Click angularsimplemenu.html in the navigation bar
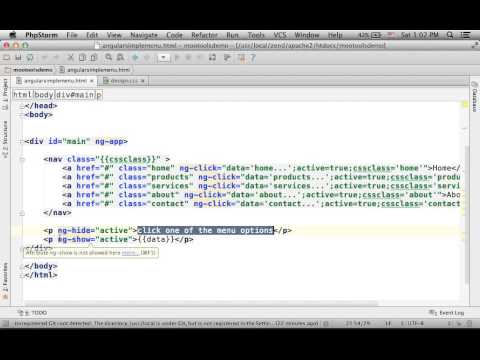Screen dimensions: 480x360 click(x=95, y=70)
